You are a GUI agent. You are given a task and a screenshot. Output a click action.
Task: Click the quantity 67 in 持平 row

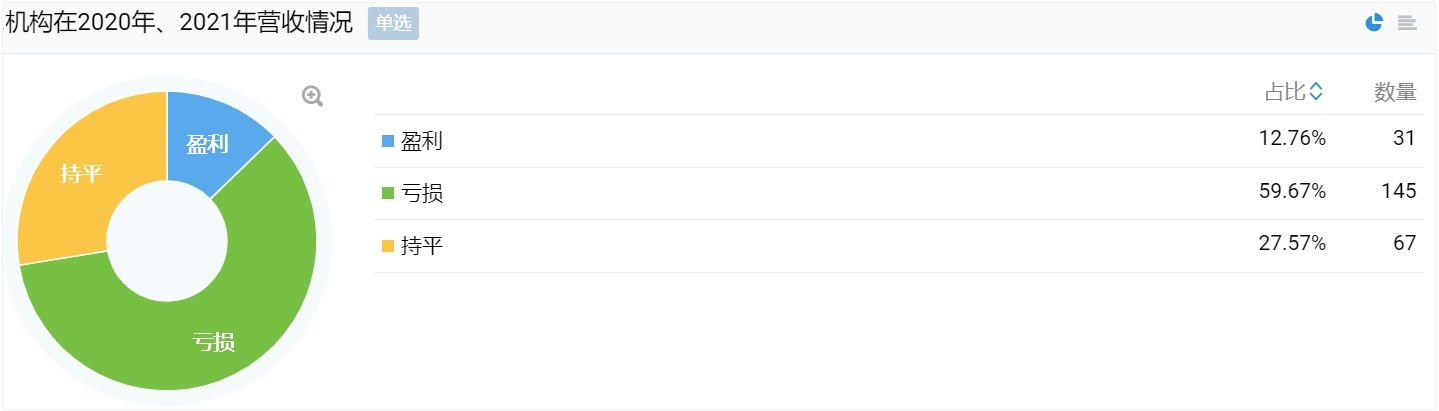coord(1405,244)
